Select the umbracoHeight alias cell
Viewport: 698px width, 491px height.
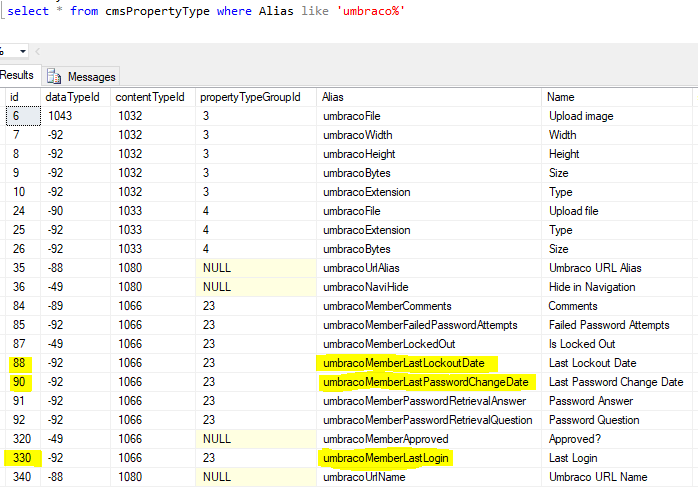[x=429, y=154]
